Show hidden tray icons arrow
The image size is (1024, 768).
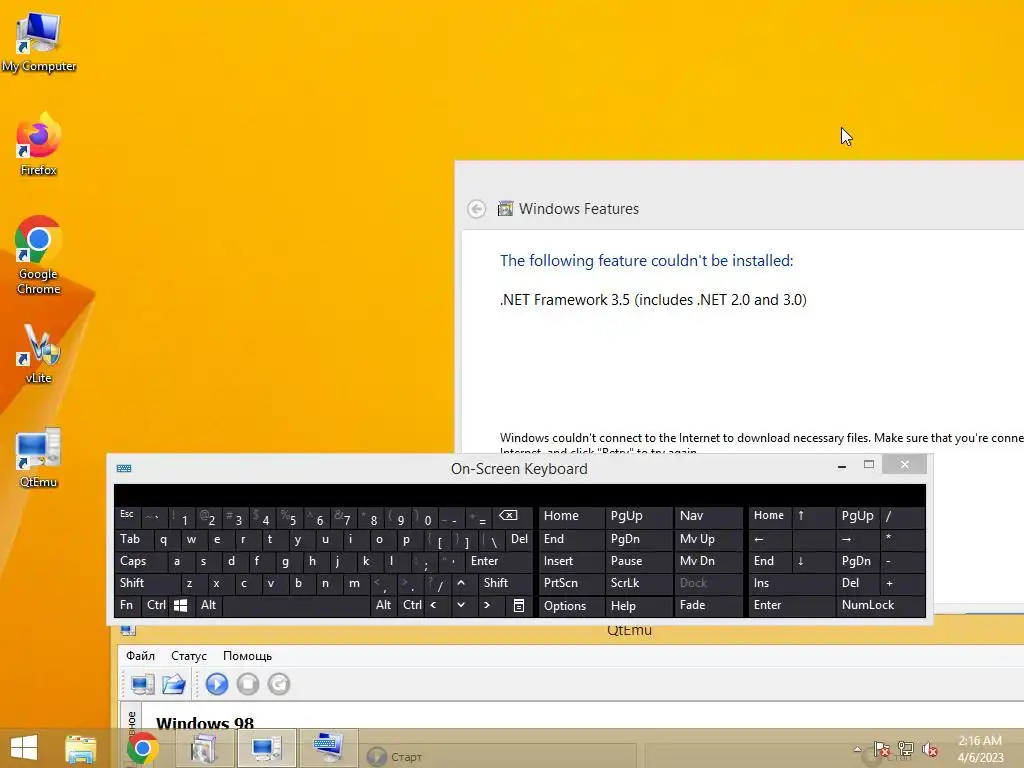coord(857,750)
